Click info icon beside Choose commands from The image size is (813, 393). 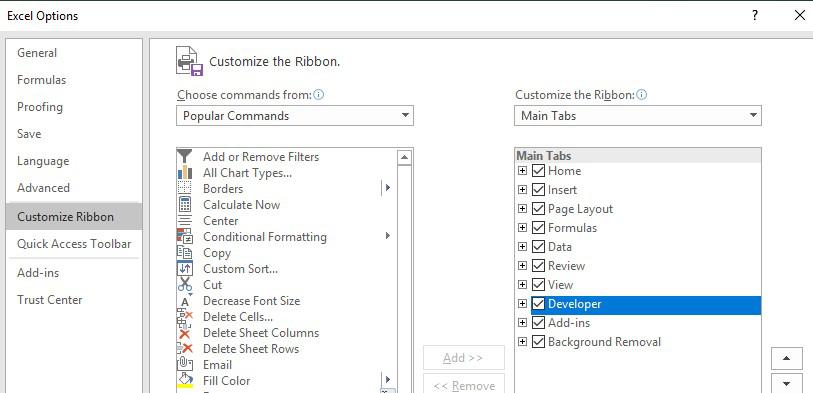coord(319,95)
